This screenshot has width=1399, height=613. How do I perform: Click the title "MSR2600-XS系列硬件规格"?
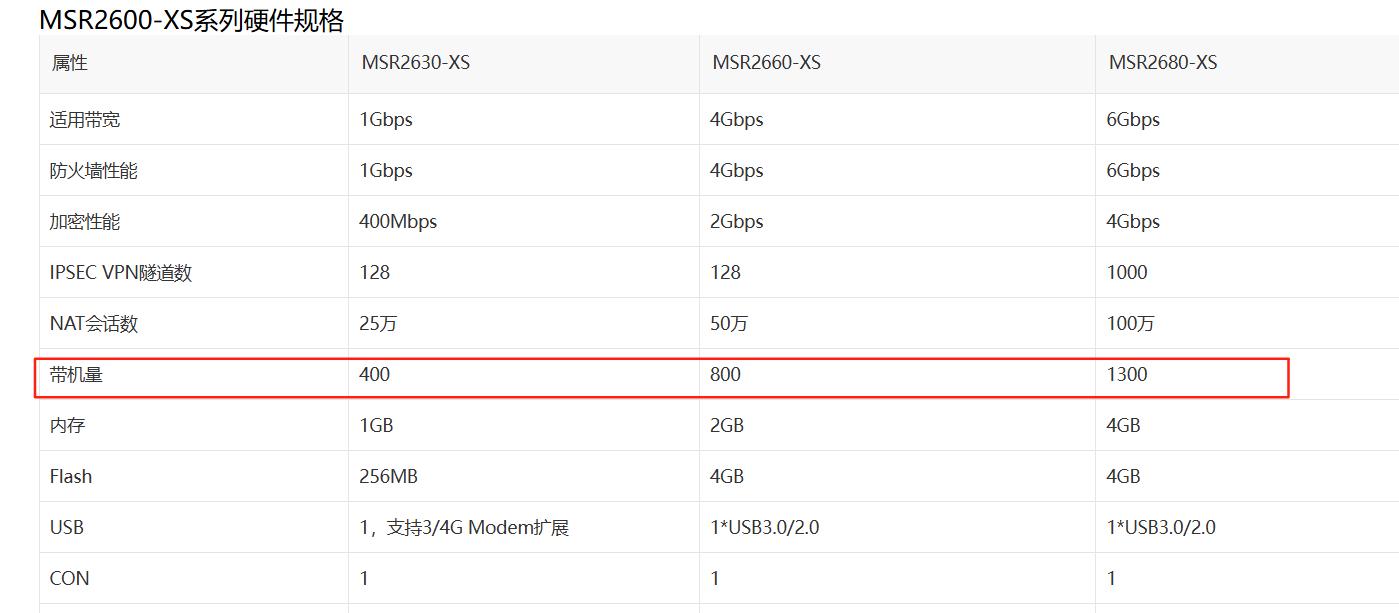[x=191, y=20]
